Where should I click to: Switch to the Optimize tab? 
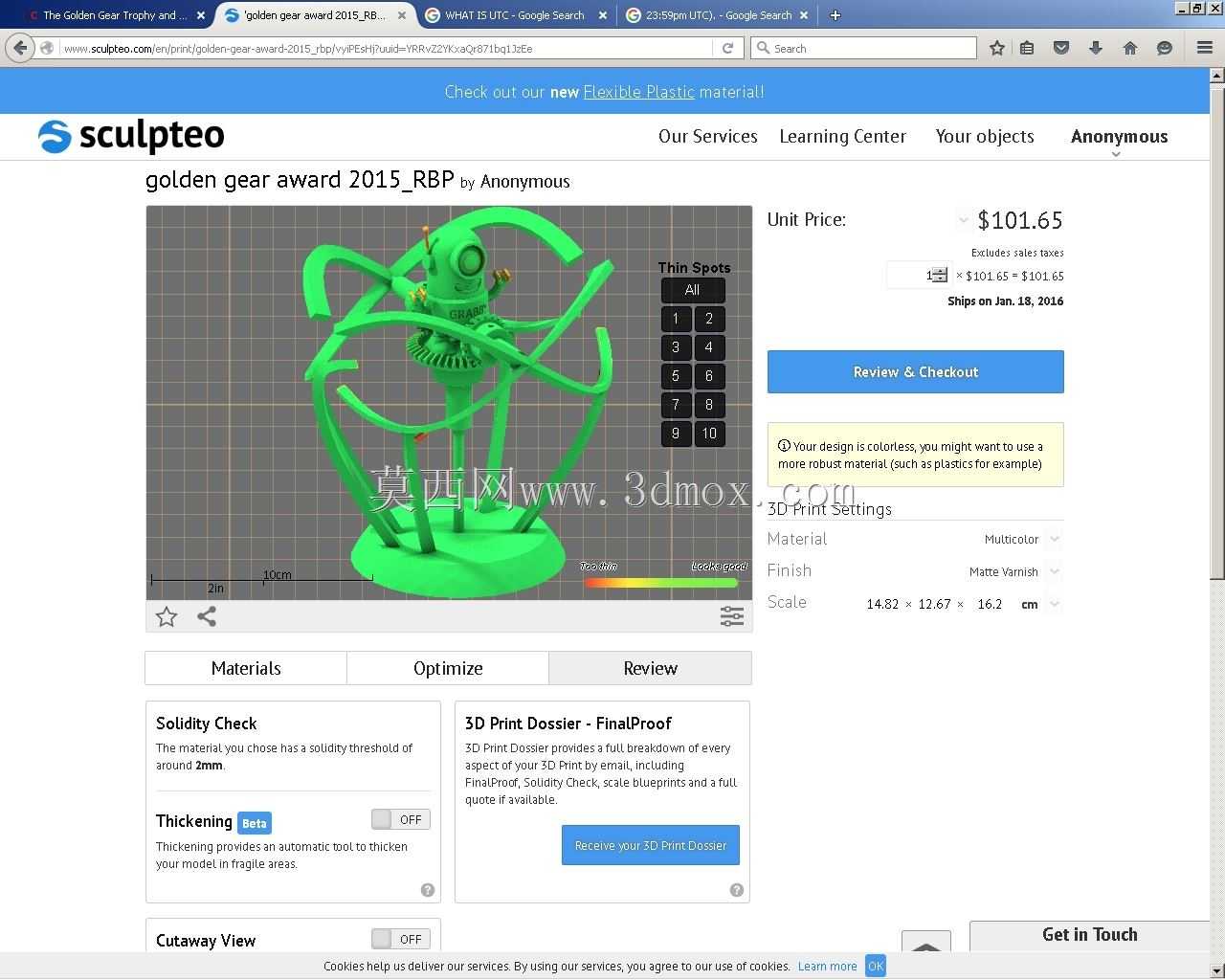[448, 668]
